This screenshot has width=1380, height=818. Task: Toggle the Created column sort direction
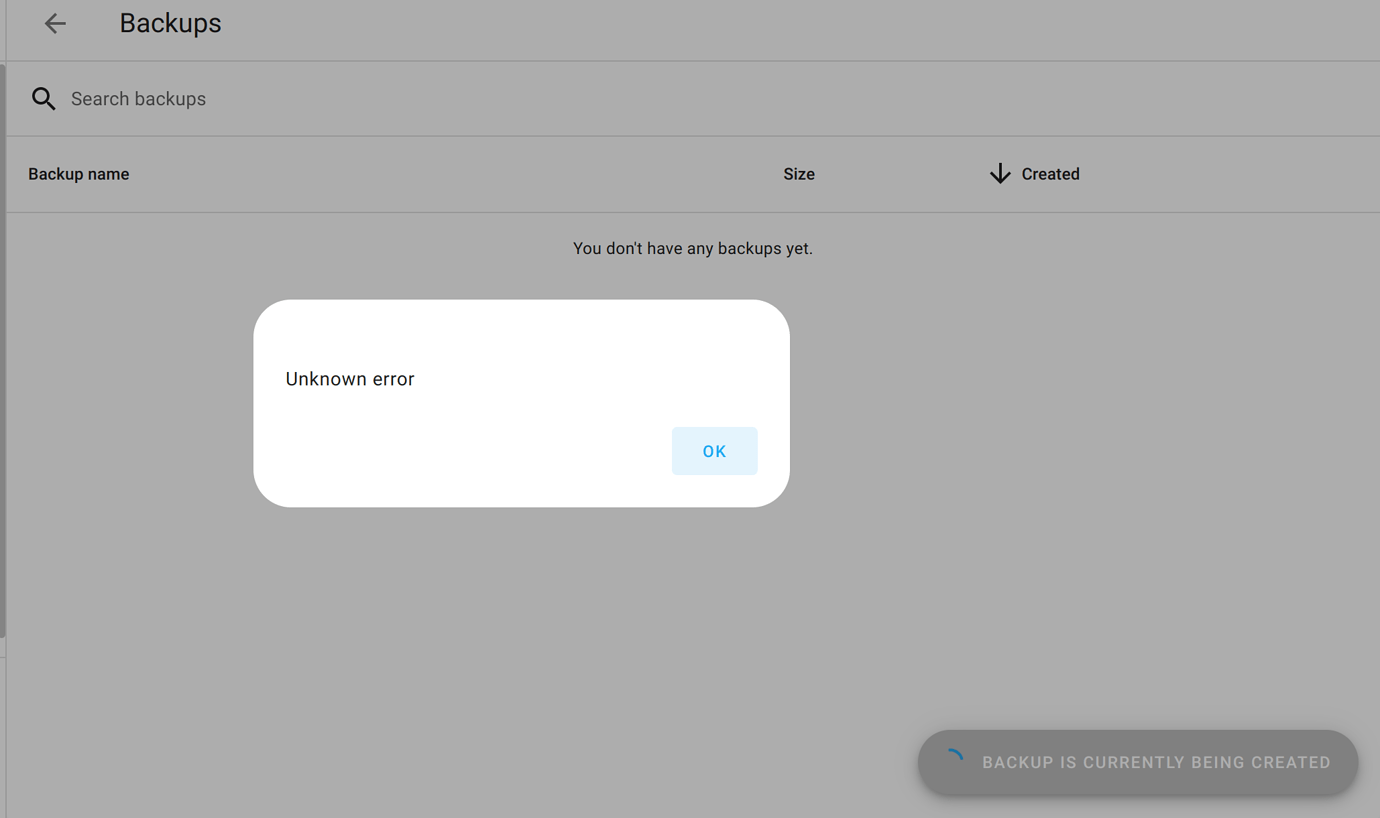pos(1050,173)
